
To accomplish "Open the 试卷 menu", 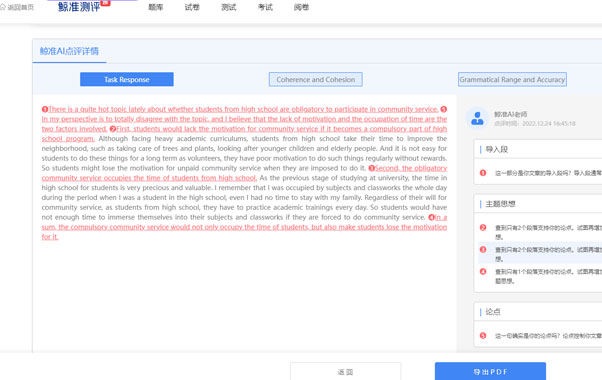I will click(x=192, y=7).
